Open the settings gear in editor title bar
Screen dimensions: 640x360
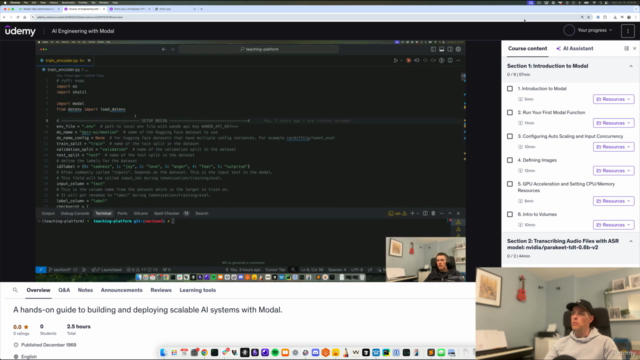pyautogui.click(x=458, y=49)
